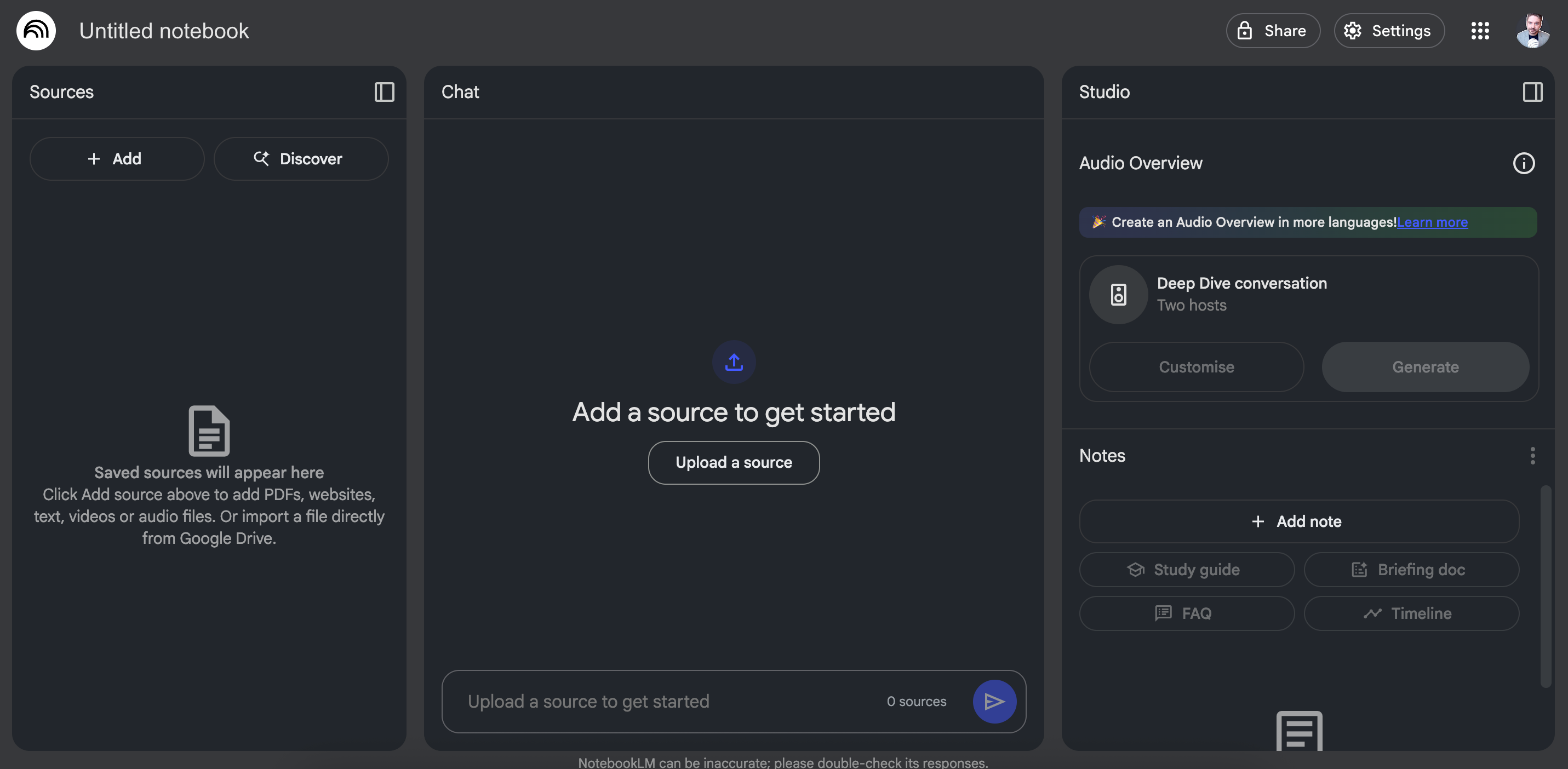The image size is (1568, 769).
Task: Click the upload arrow icon in Chat
Action: click(734, 363)
